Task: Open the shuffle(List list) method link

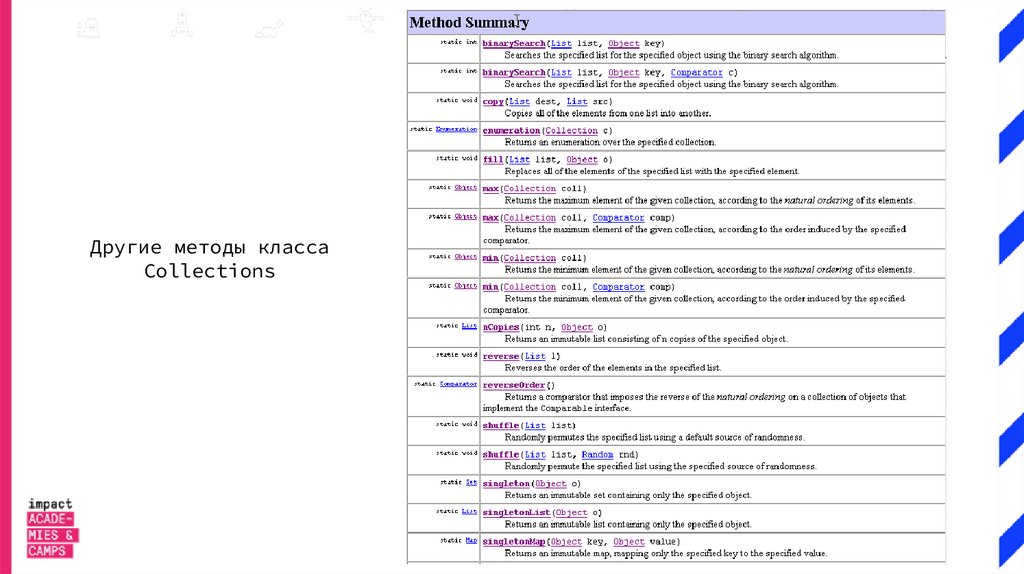Action: tap(501, 426)
